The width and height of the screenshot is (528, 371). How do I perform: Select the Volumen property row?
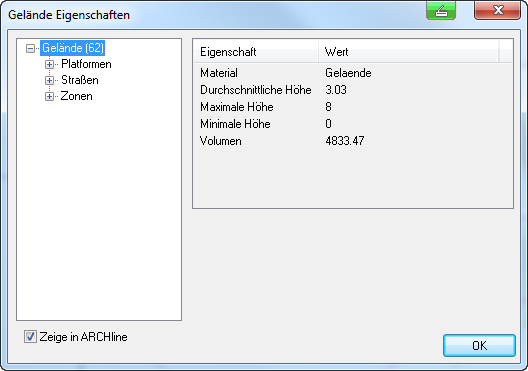353,141
